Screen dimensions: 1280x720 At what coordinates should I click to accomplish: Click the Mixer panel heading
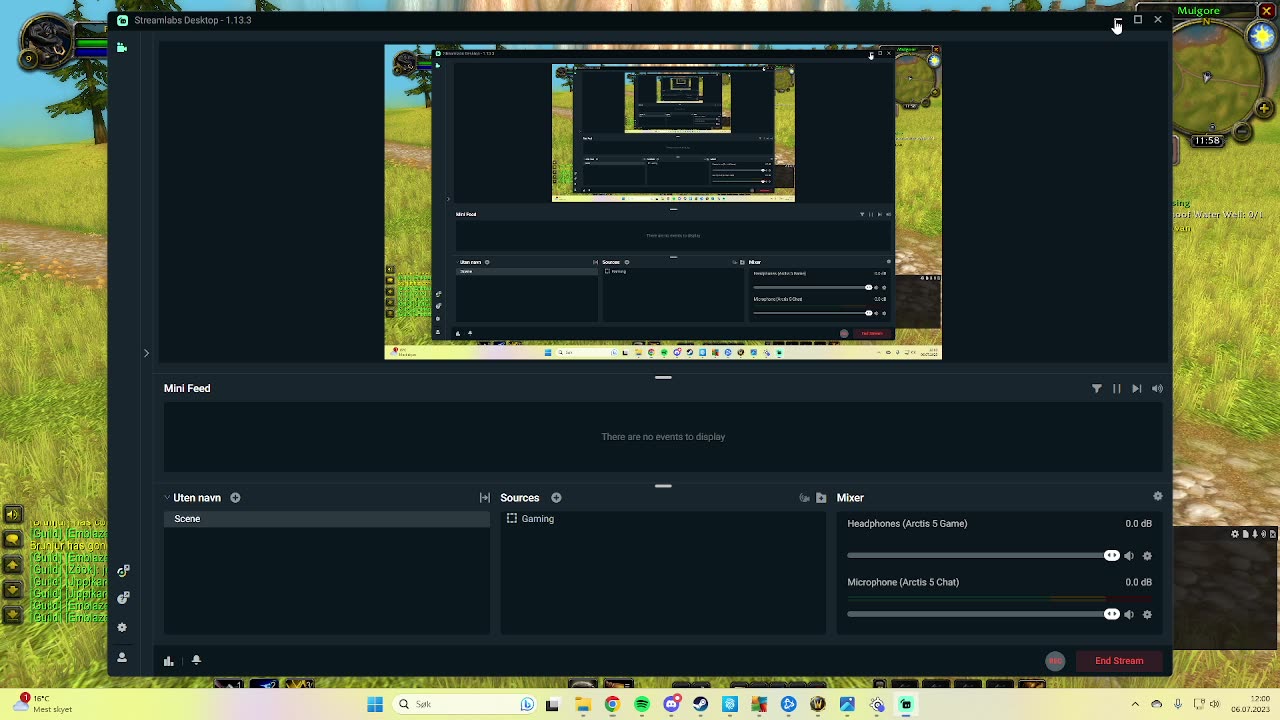coord(850,497)
